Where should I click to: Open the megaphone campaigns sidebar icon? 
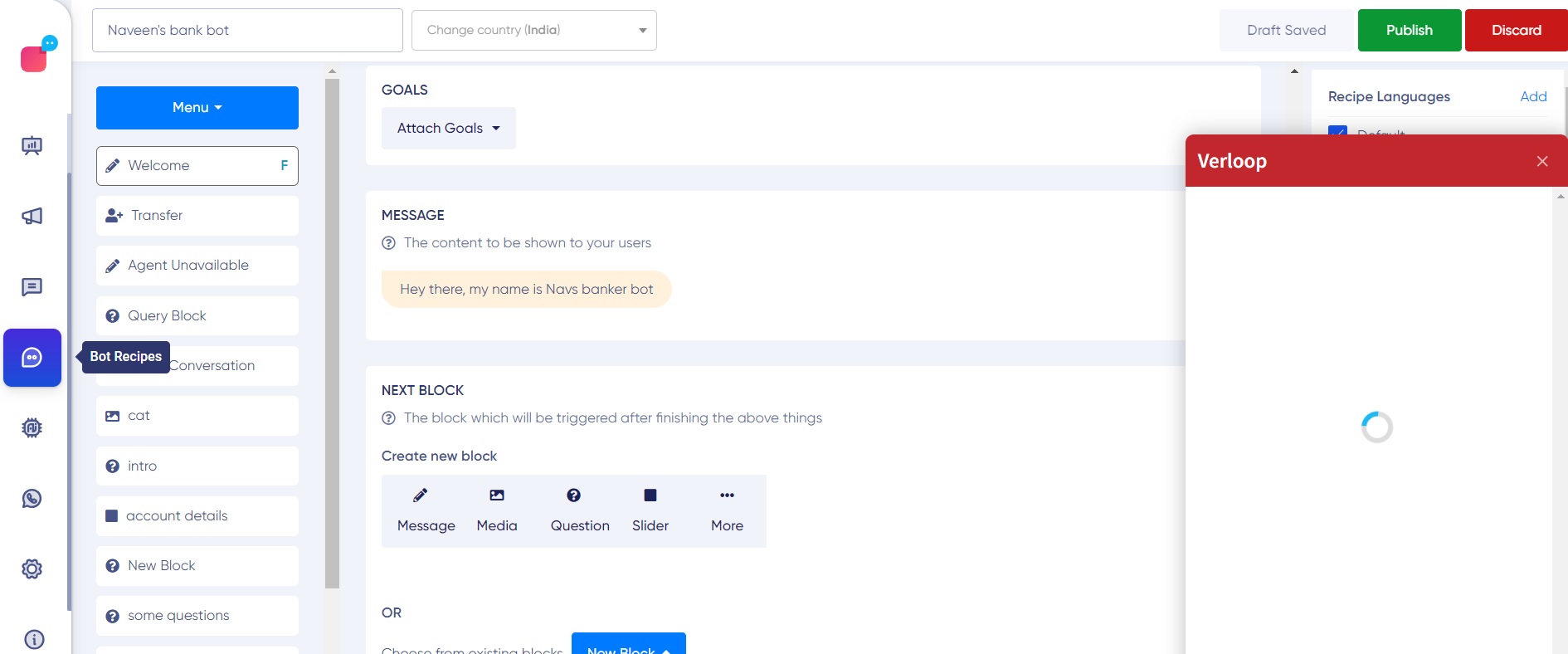point(32,217)
